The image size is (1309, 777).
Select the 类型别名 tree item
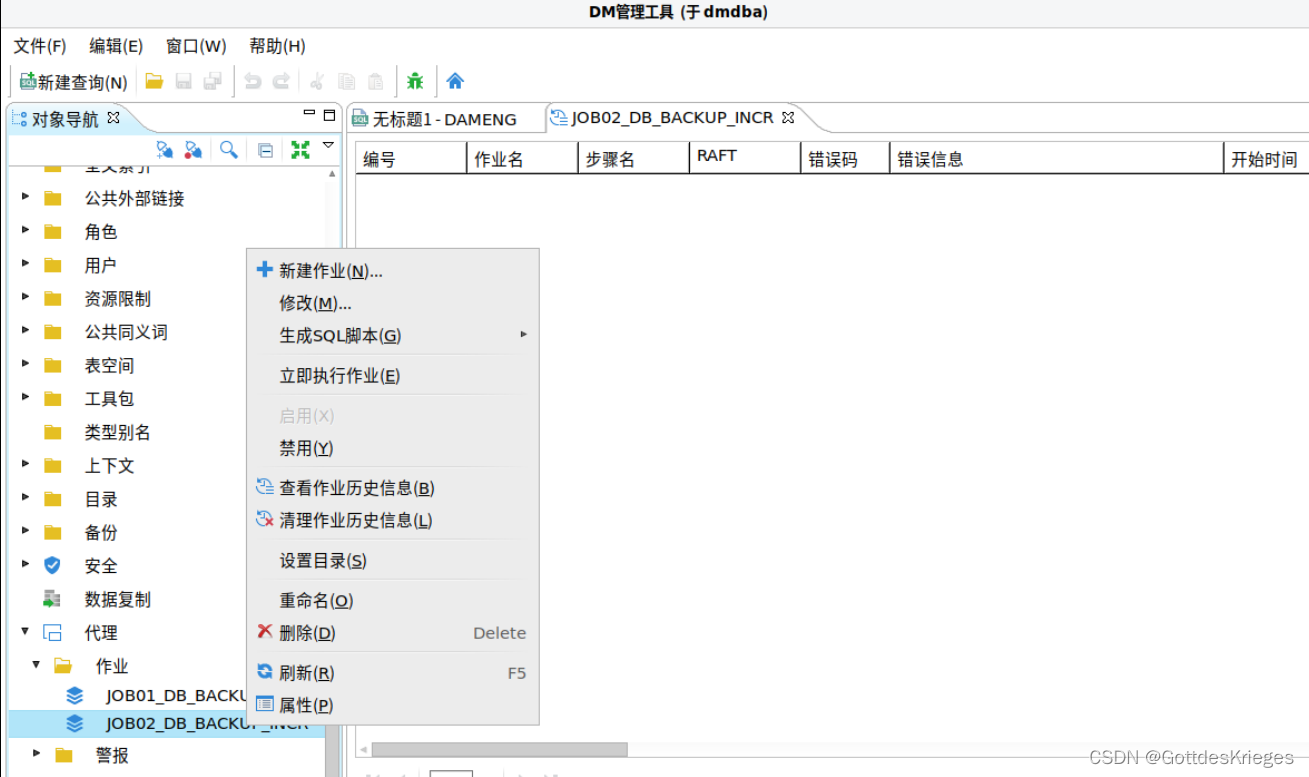click(x=117, y=432)
